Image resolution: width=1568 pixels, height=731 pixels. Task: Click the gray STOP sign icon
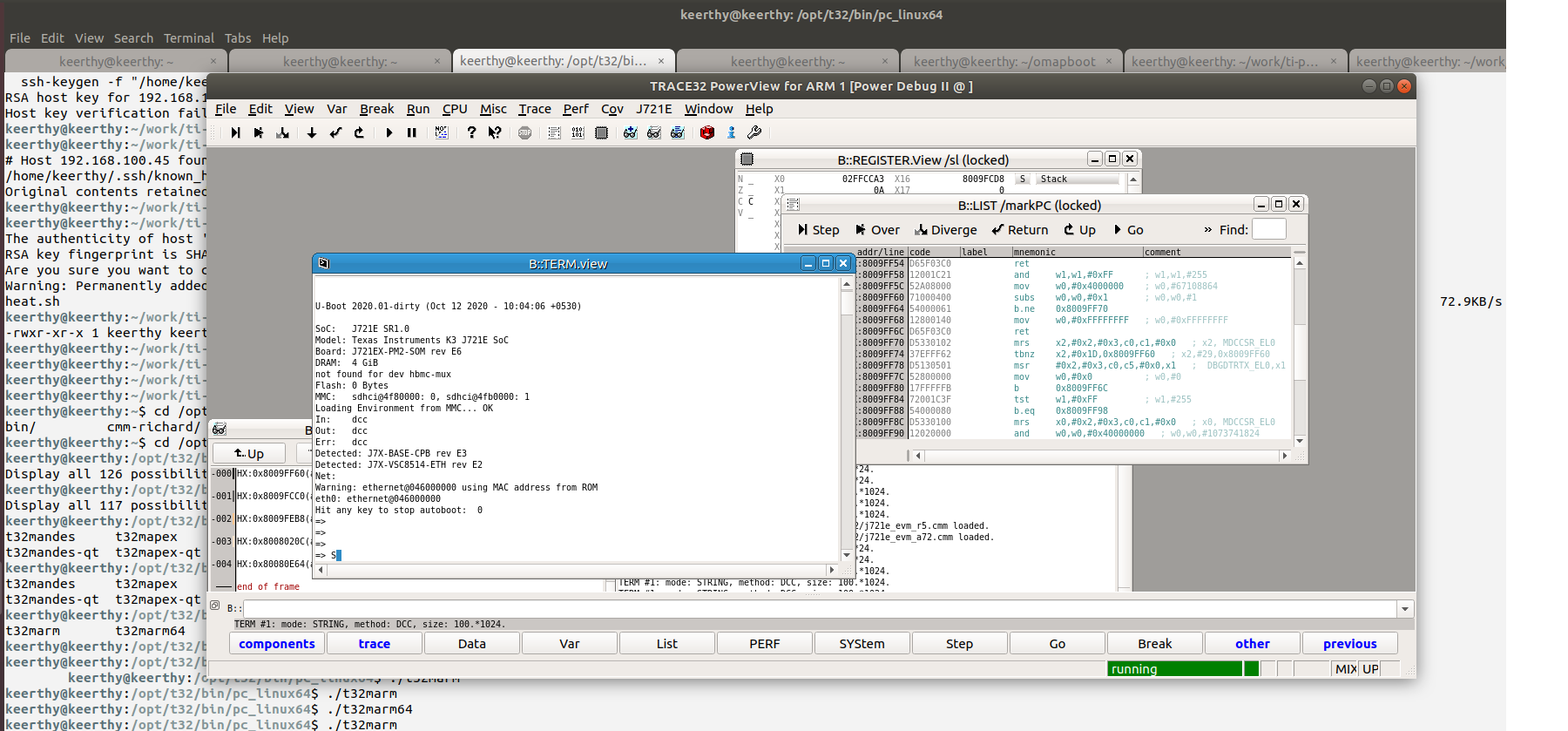[524, 132]
